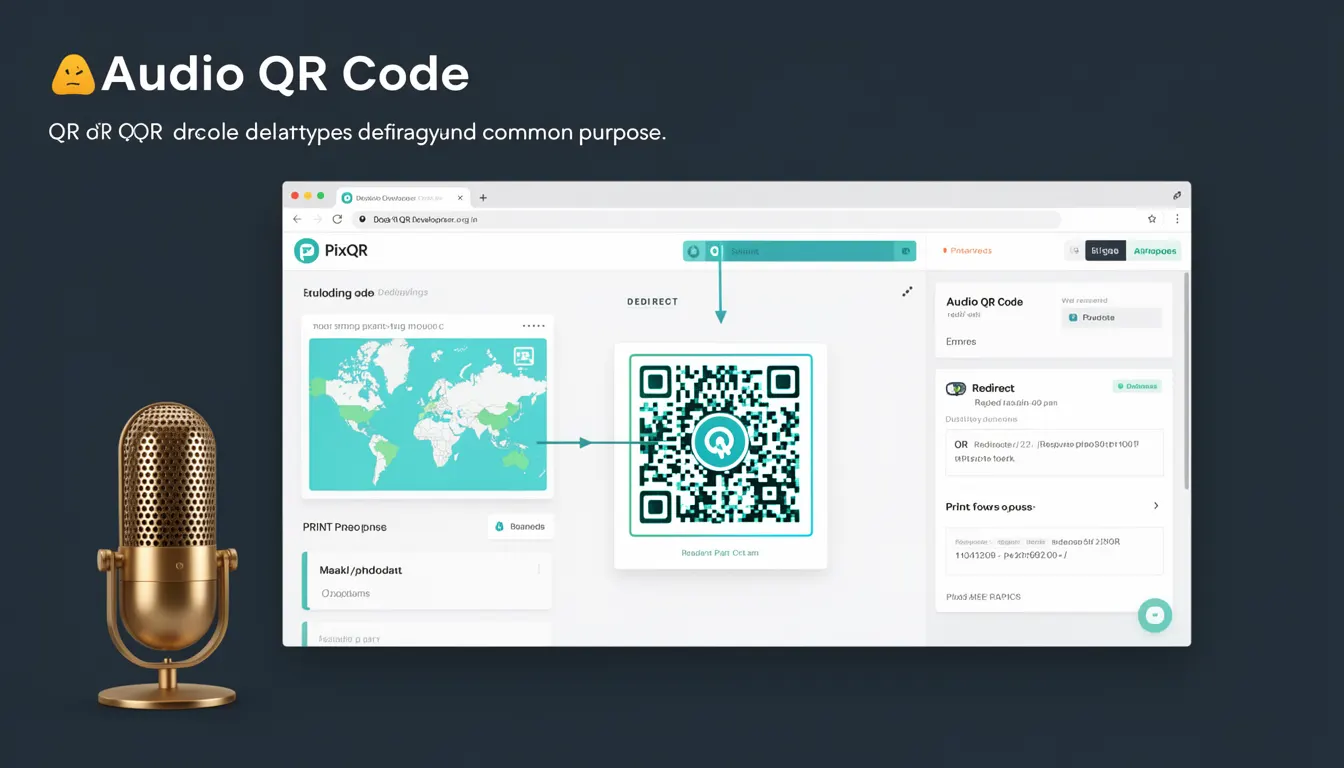Click the dotted icon beside DEDIRECT heading
1344x768 pixels.
point(907,292)
